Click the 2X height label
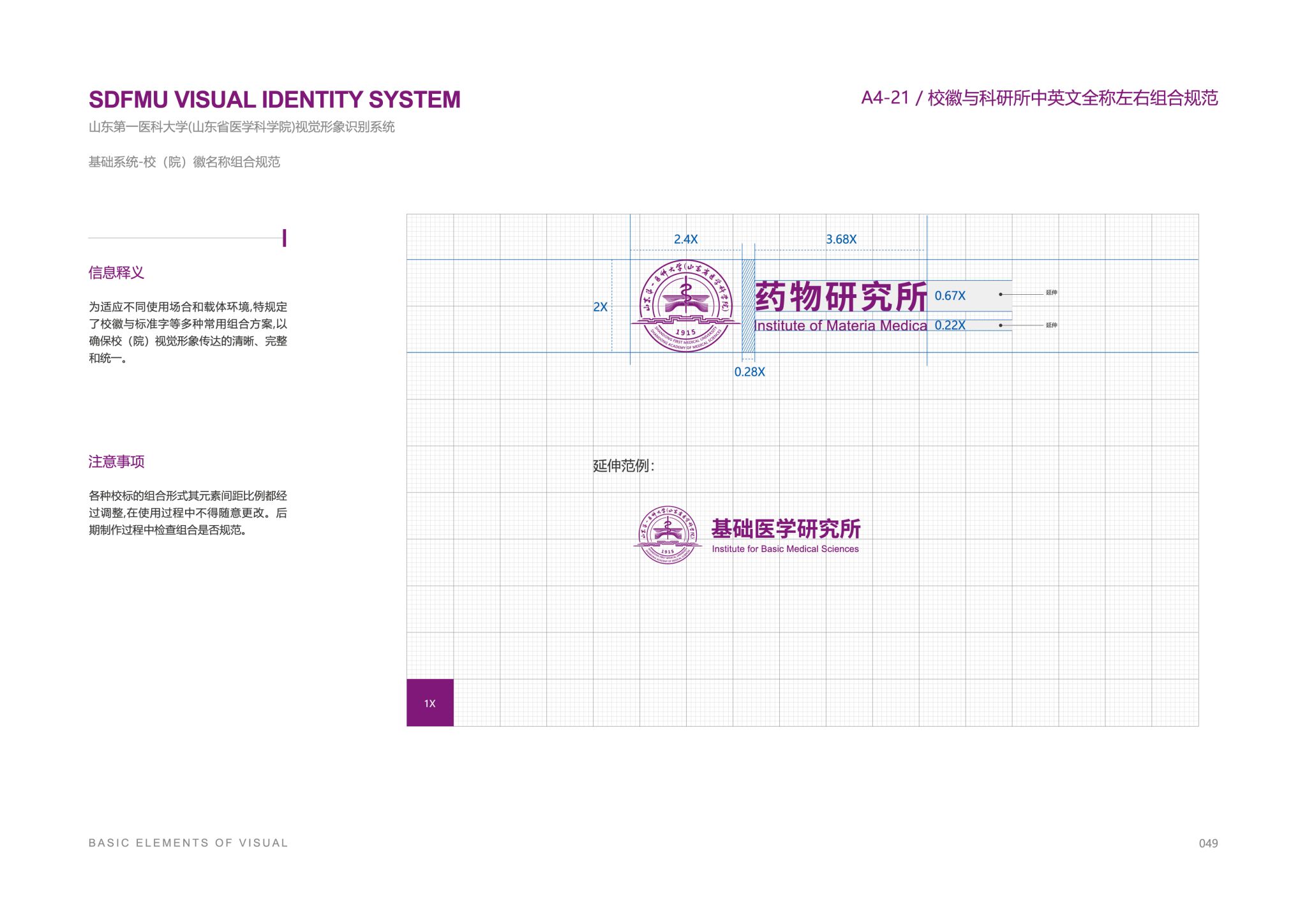 (600, 307)
